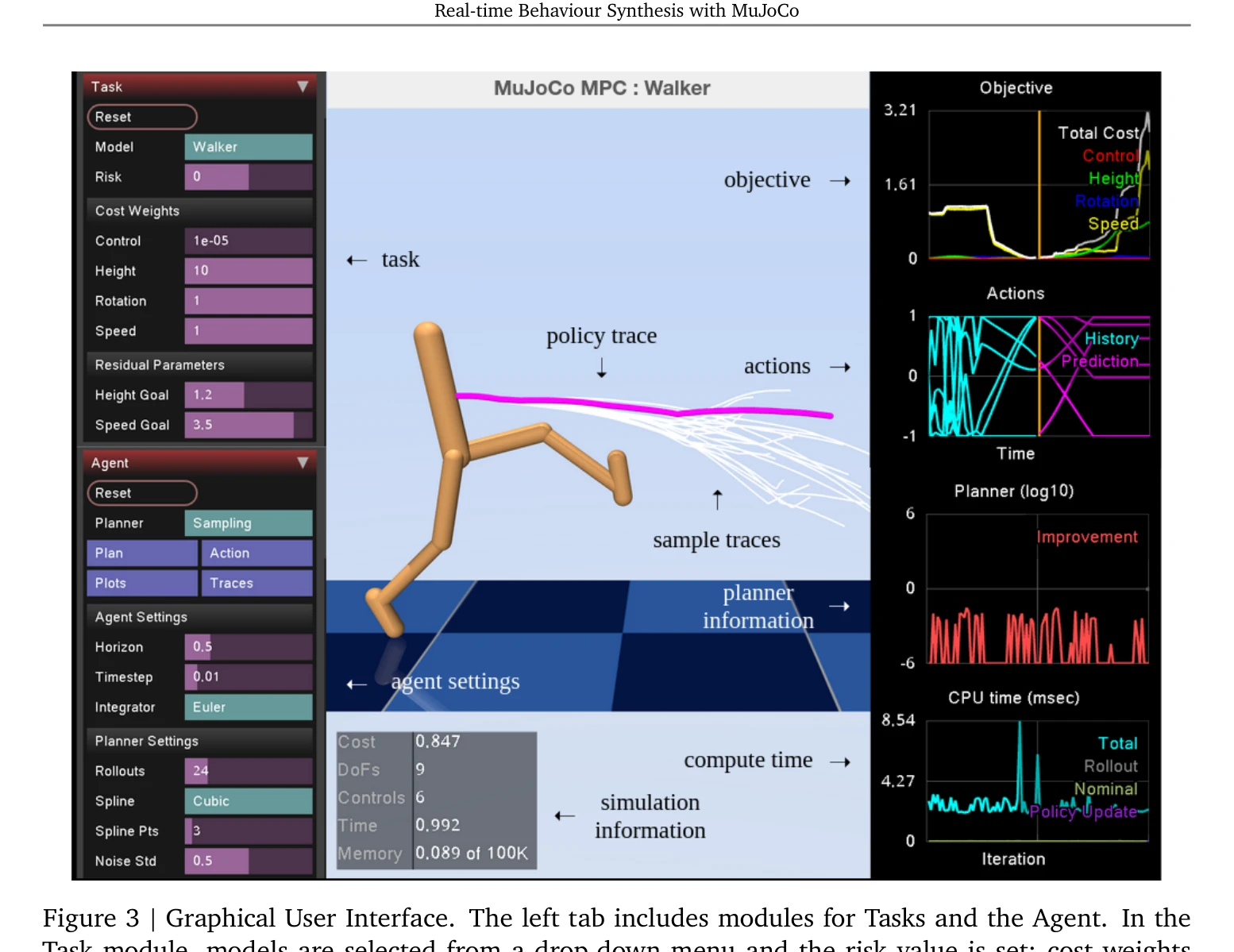This screenshot has width=1234, height=952.
Task: Click the Cost value 0.847
Action: 438,741
